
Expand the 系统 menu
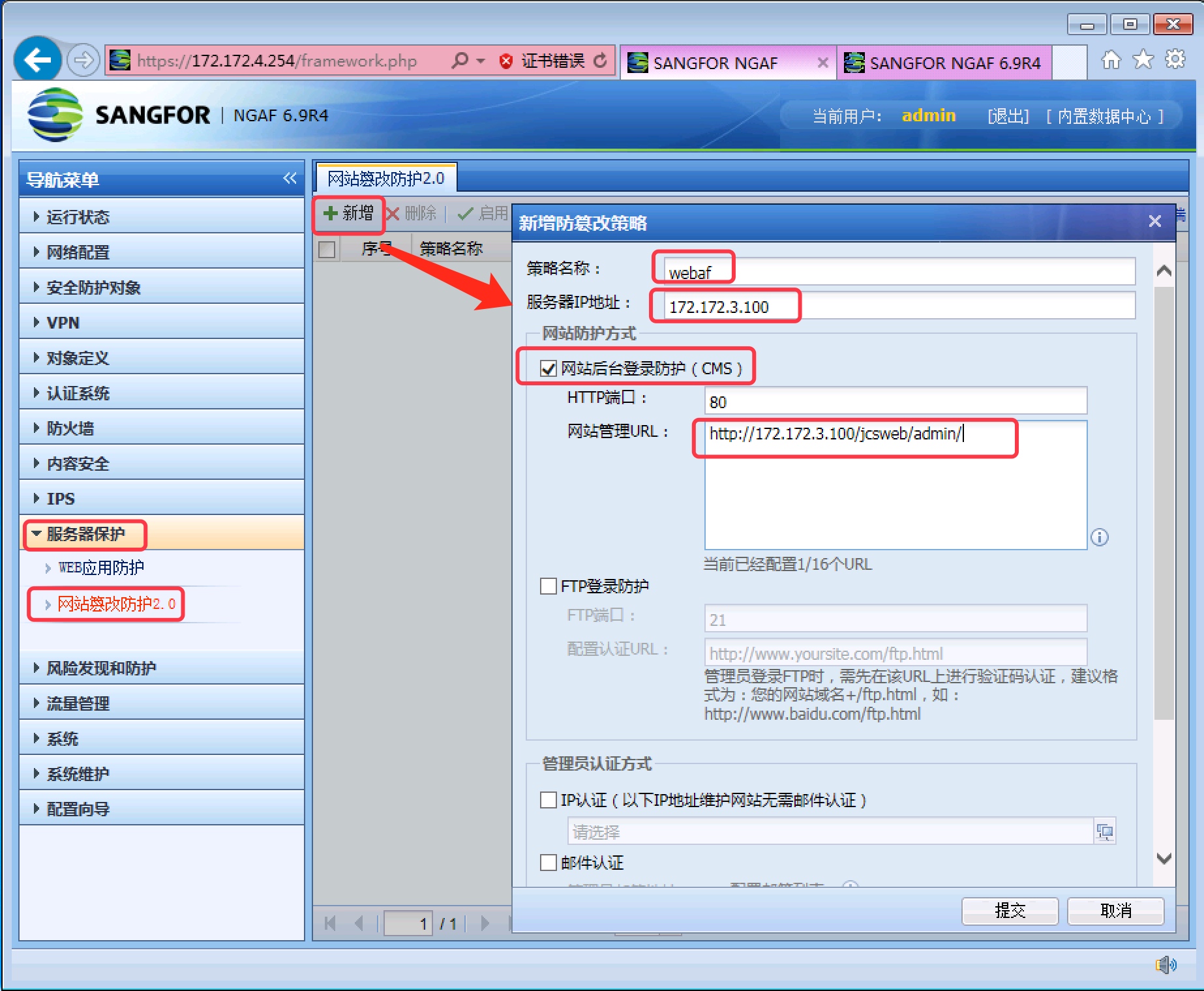pos(162,738)
